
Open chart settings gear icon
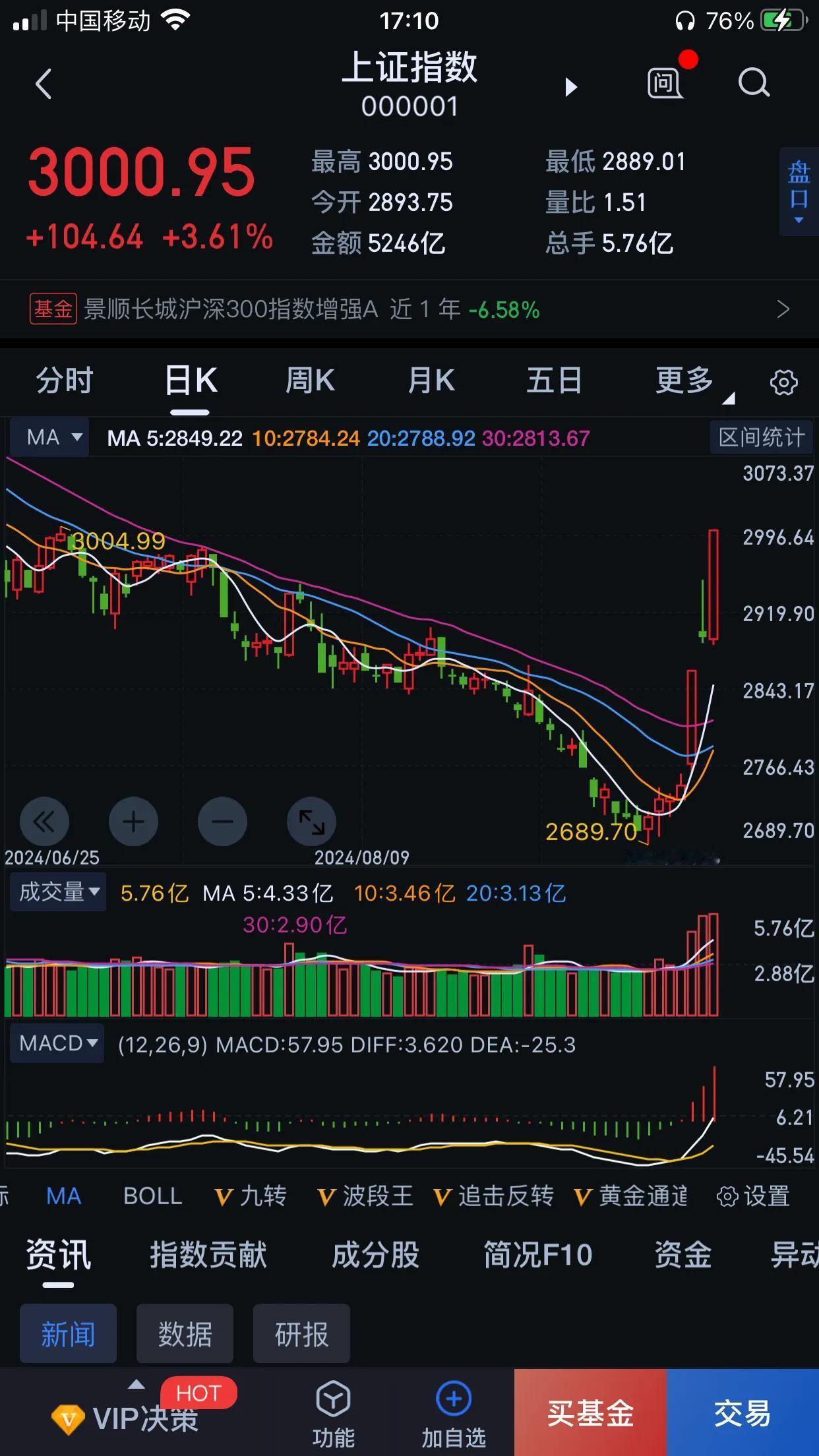tap(783, 382)
